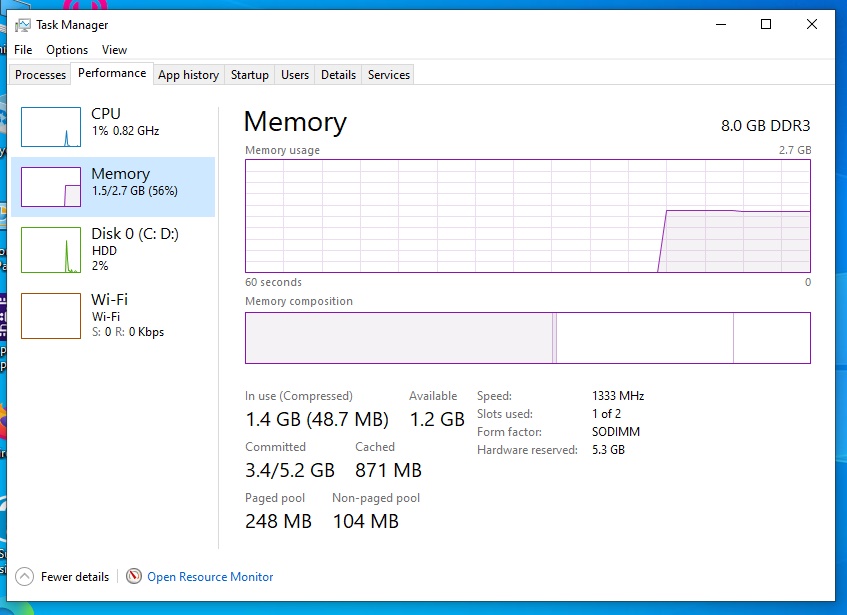The width and height of the screenshot is (847, 615).
Task: Click the Memory composition label
Action: (299, 301)
